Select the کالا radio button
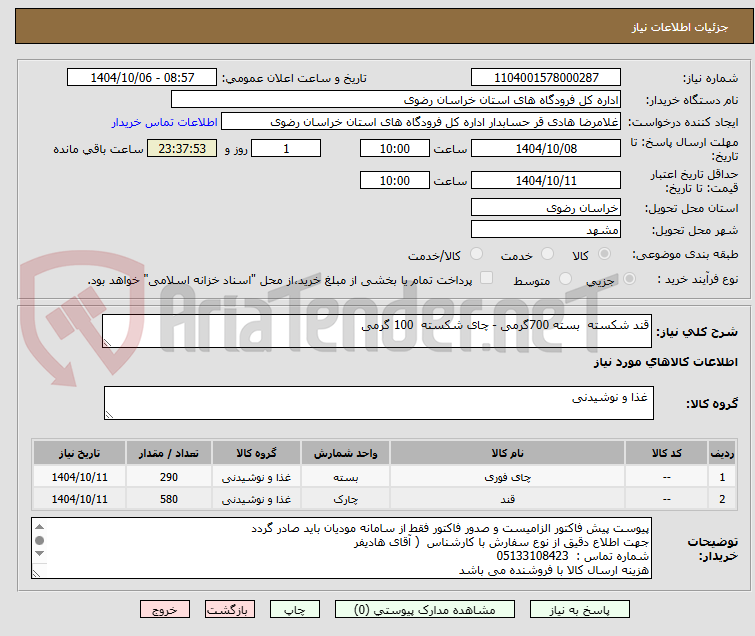The image size is (755, 636). click(x=604, y=254)
